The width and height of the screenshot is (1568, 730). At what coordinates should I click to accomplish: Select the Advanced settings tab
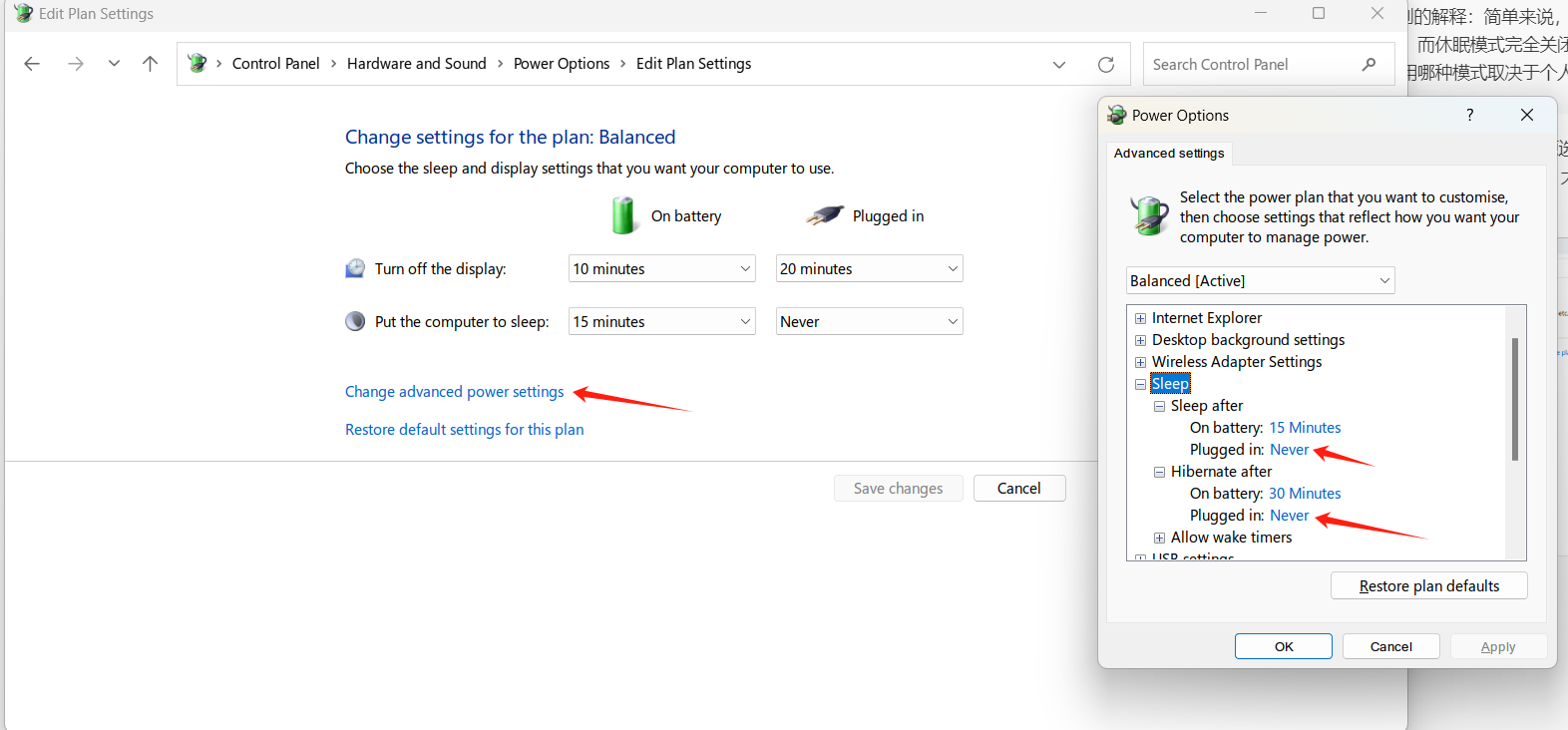1168,154
